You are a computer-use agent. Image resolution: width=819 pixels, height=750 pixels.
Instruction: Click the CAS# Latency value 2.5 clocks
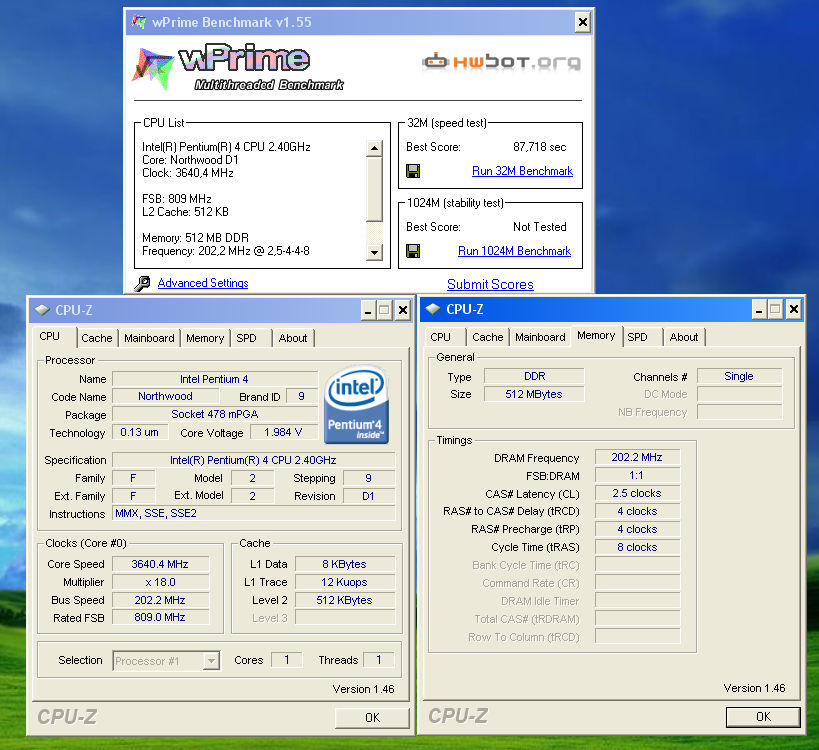click(637, 494)
